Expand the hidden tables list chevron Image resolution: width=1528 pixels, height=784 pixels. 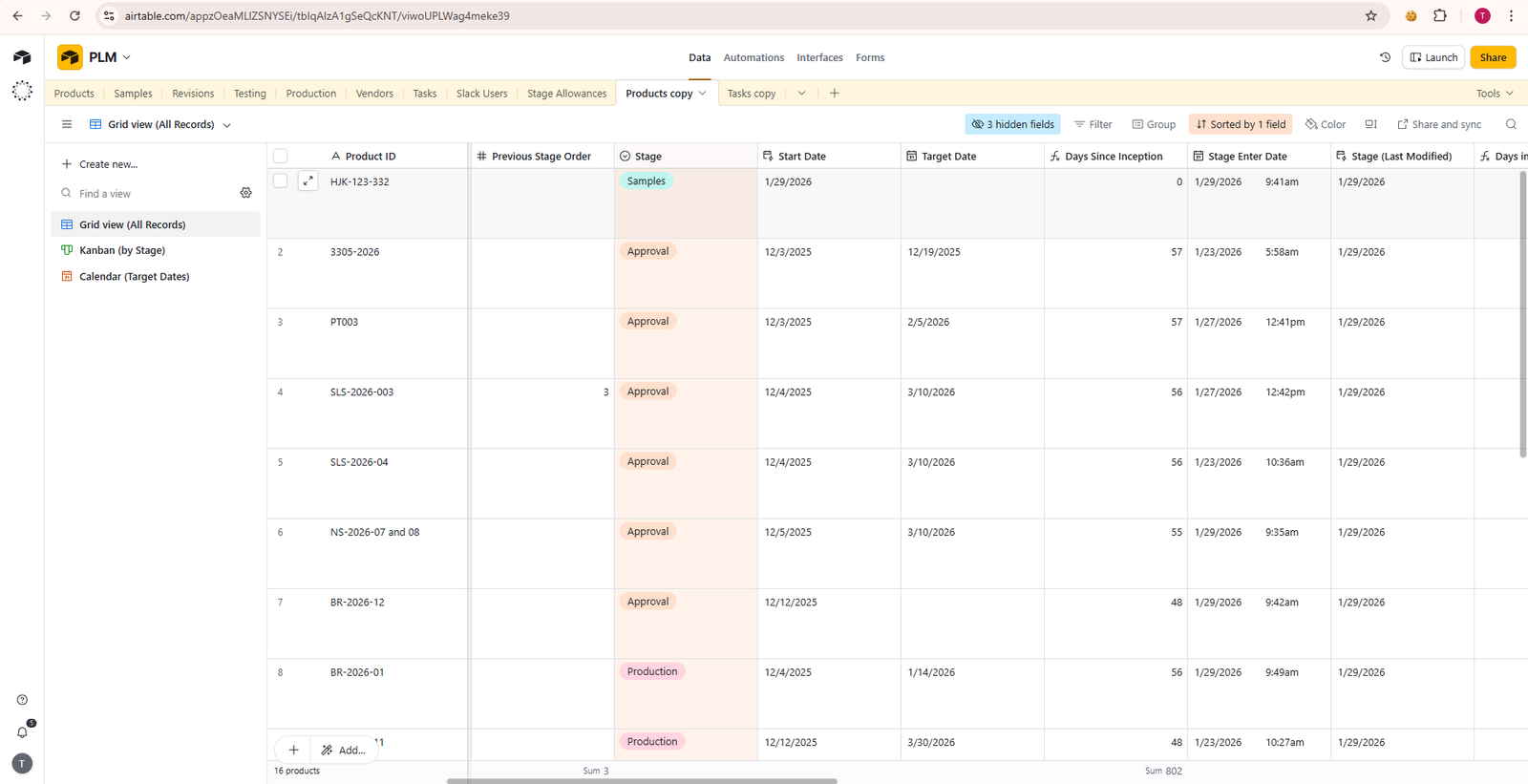point(801,94)
